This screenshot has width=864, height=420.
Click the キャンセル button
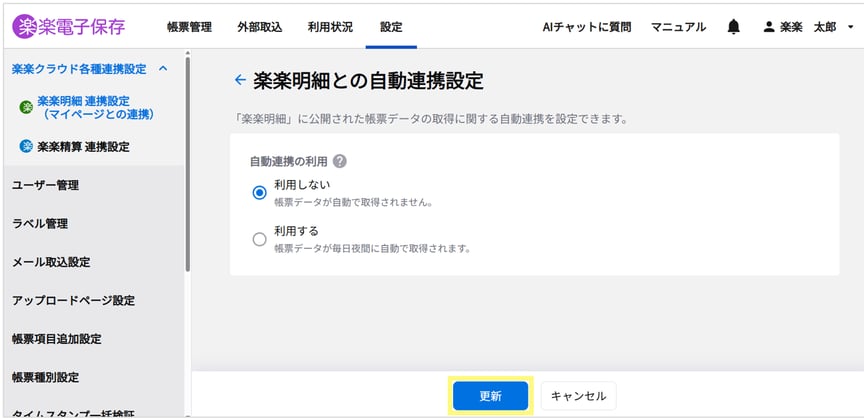click(x=579, y=396)
